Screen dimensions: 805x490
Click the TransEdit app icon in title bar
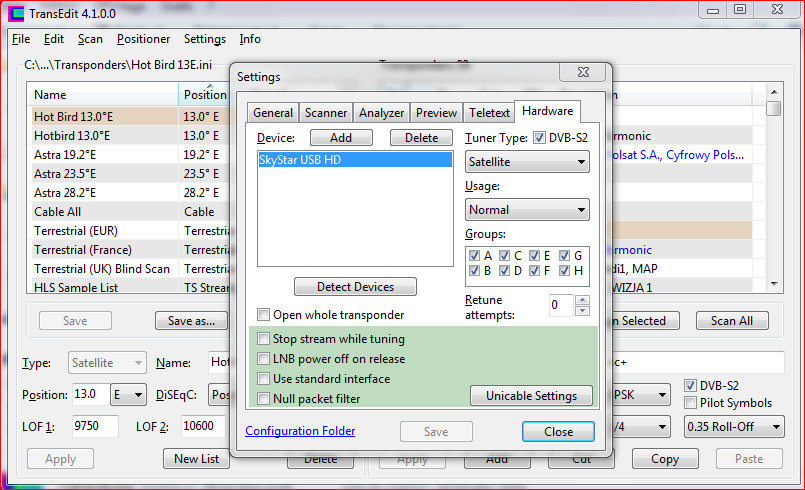click(17, 12)
